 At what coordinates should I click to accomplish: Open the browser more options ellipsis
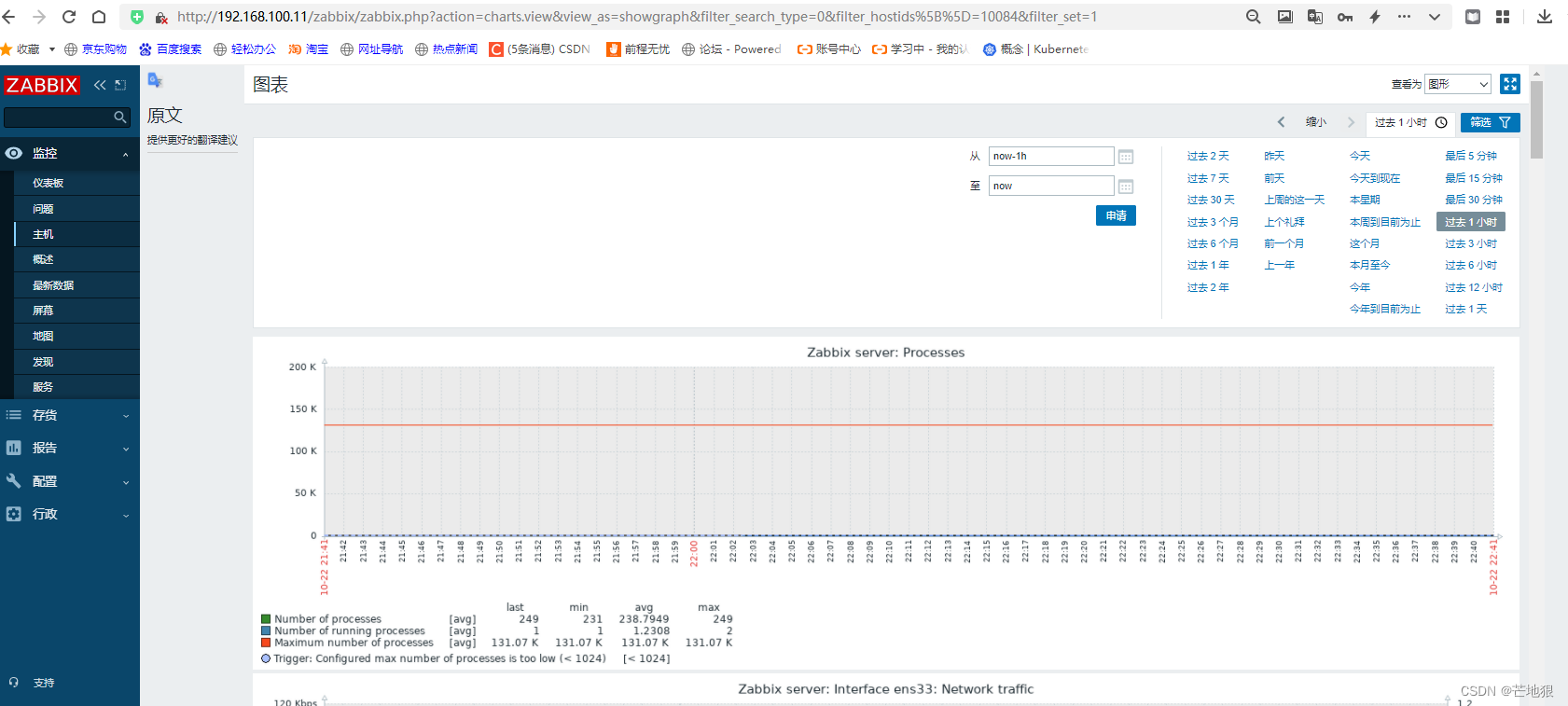[1405, 17]
